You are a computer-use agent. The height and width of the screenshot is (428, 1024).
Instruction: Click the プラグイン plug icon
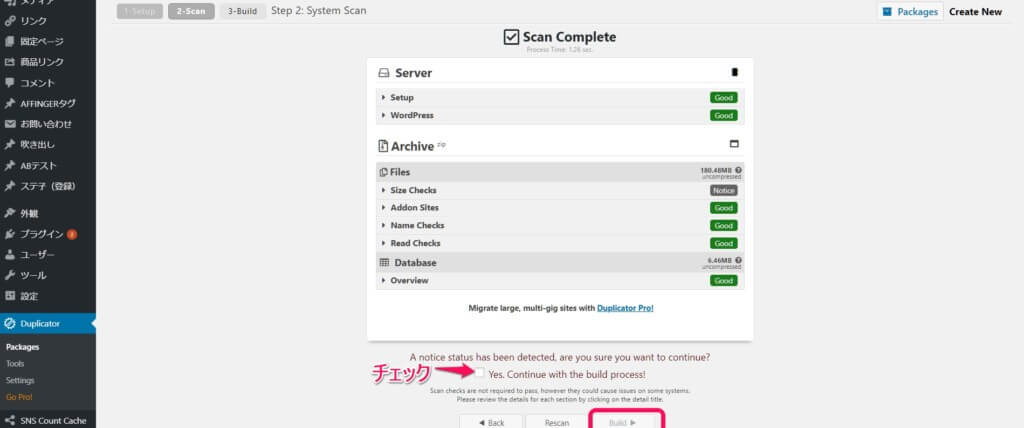click(x=10, y=234)
